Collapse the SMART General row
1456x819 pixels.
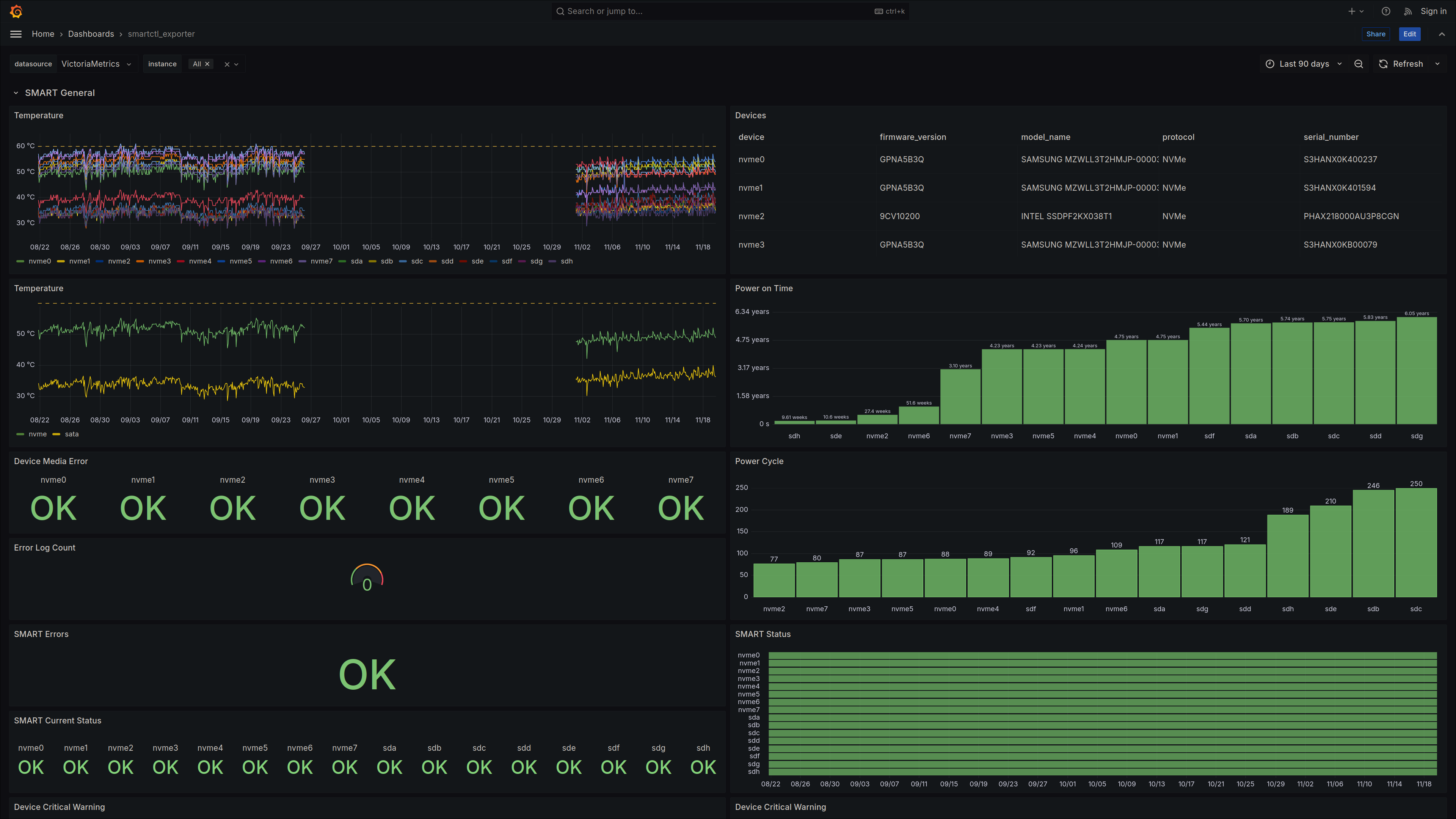point(16,93)
